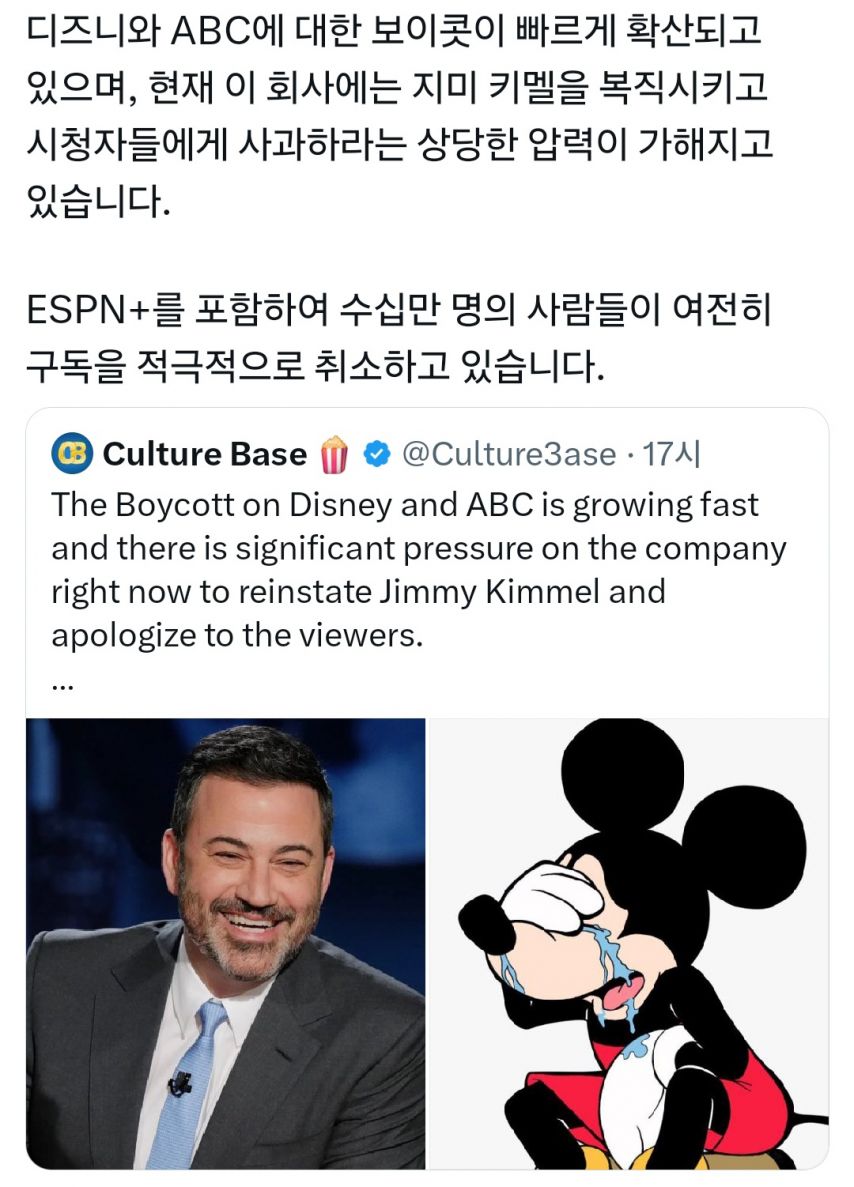Click Mickey's gloved hand covering his eyes

click(x=551, y=895)
